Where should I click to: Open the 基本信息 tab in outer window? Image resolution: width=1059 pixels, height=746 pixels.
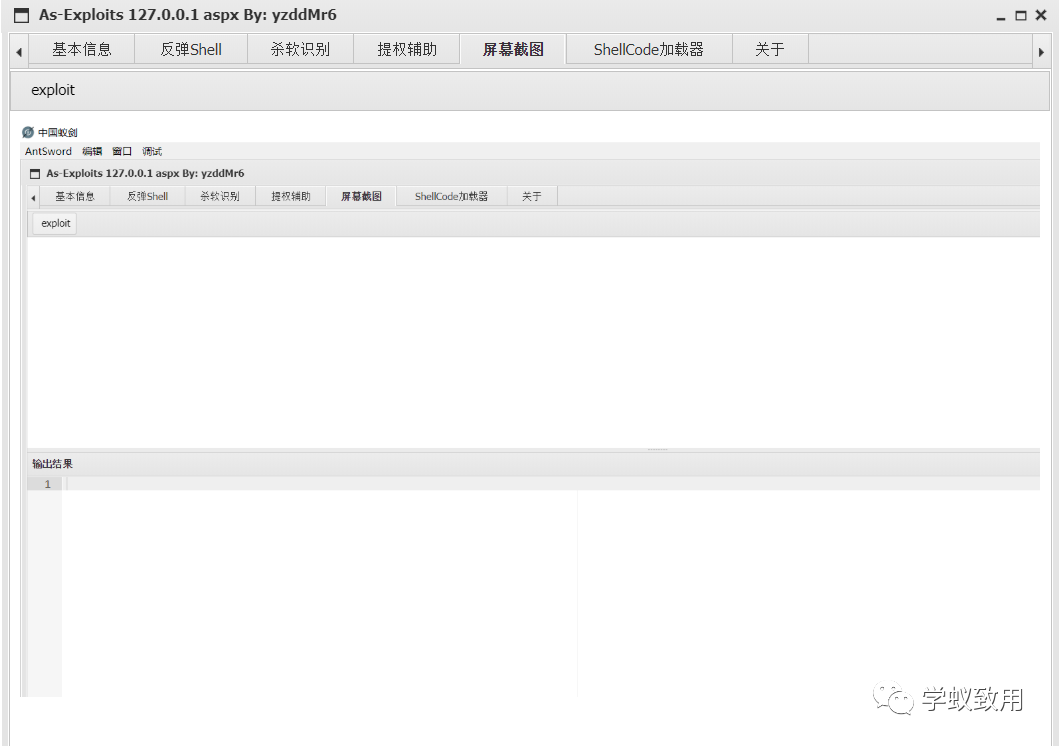[x=82, y=49]
